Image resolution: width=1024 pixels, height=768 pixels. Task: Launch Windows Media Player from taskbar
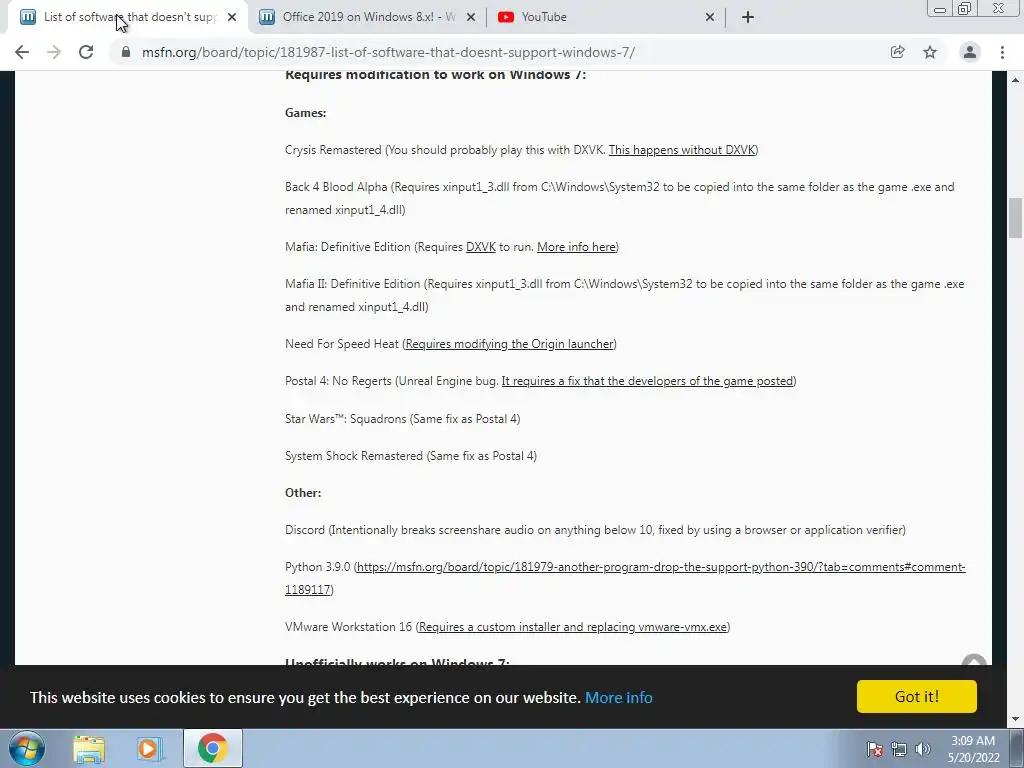pos(148,749)
